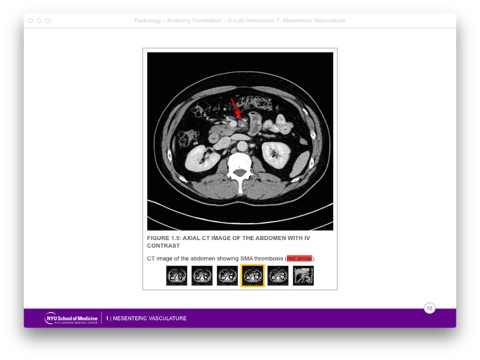Select the highlighted fourth CT thumbnail
This screenshot has width=480, height=360.
[253, 276]
